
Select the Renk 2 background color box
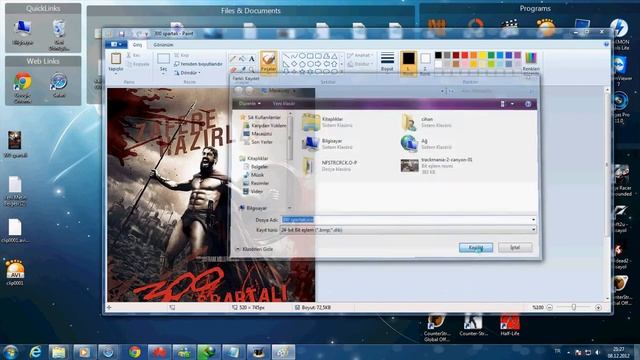(x=425, y=63)
